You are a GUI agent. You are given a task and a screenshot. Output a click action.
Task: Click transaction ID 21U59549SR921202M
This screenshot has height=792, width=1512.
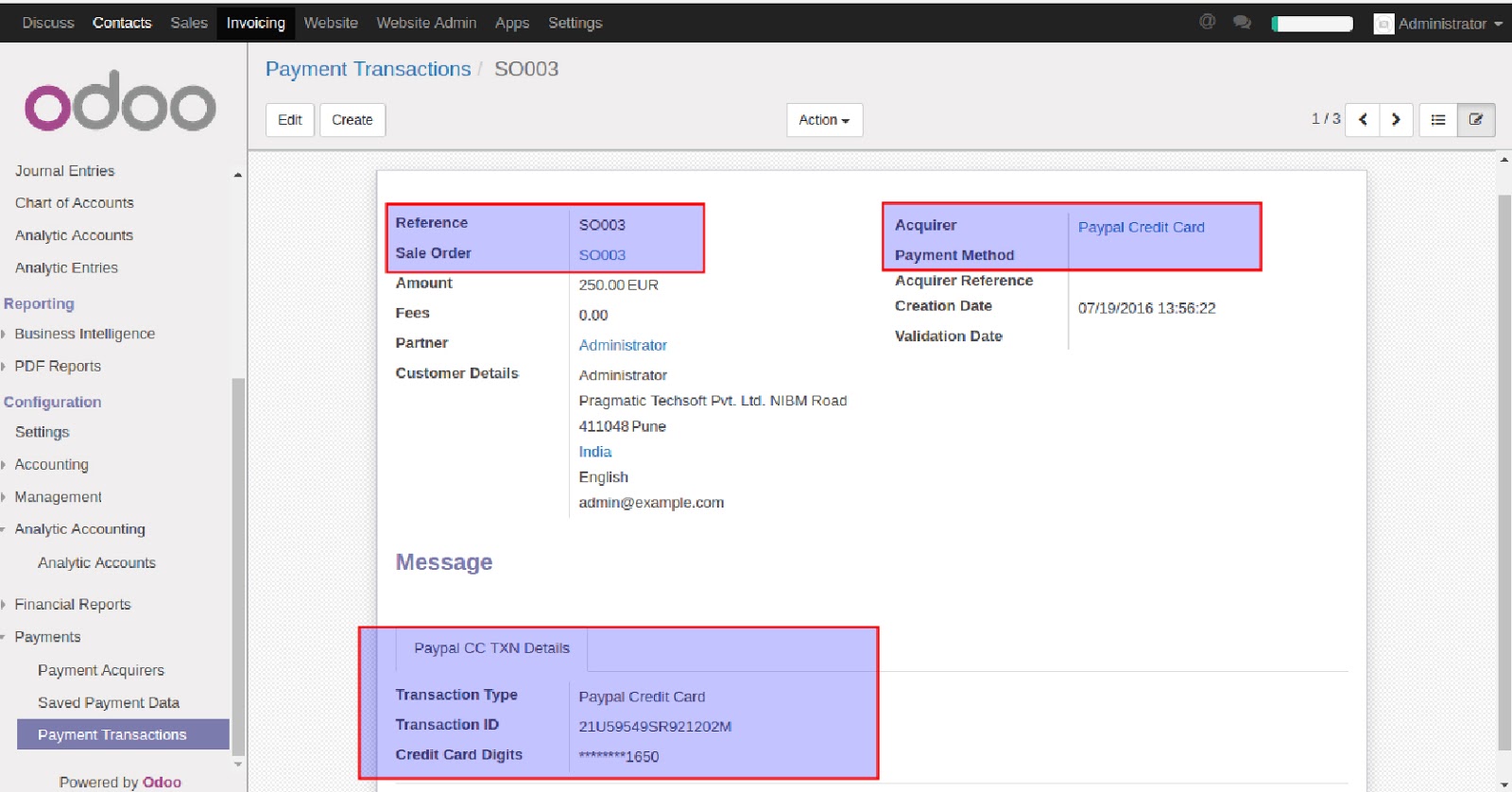[x=655, y=727]
